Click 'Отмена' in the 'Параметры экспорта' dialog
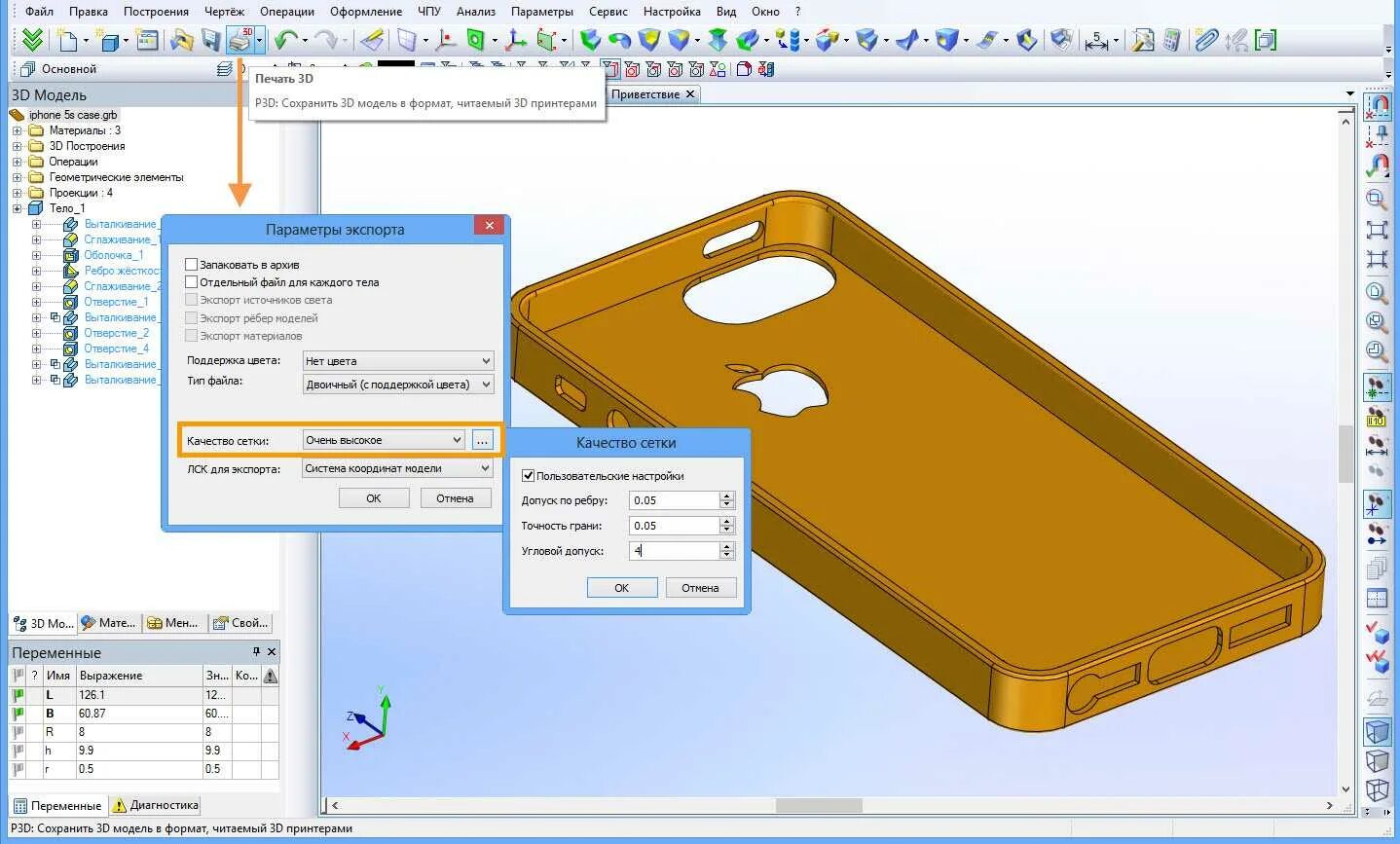 (455, 498)
